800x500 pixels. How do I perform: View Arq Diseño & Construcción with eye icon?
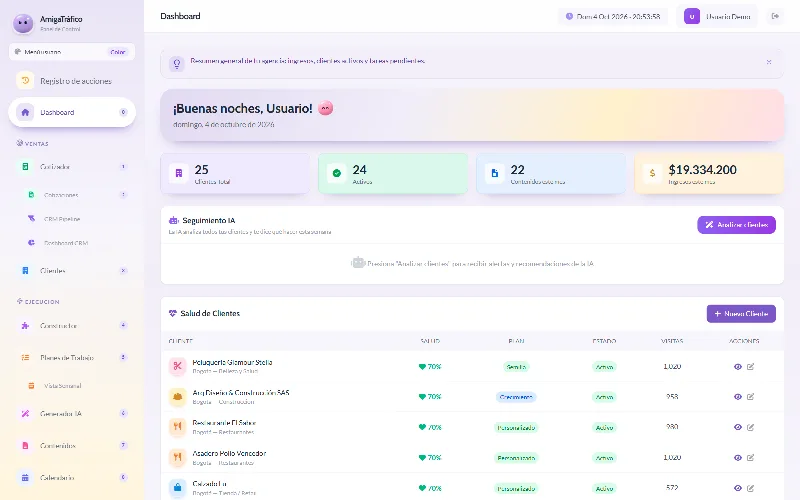[x=738, y=396]
